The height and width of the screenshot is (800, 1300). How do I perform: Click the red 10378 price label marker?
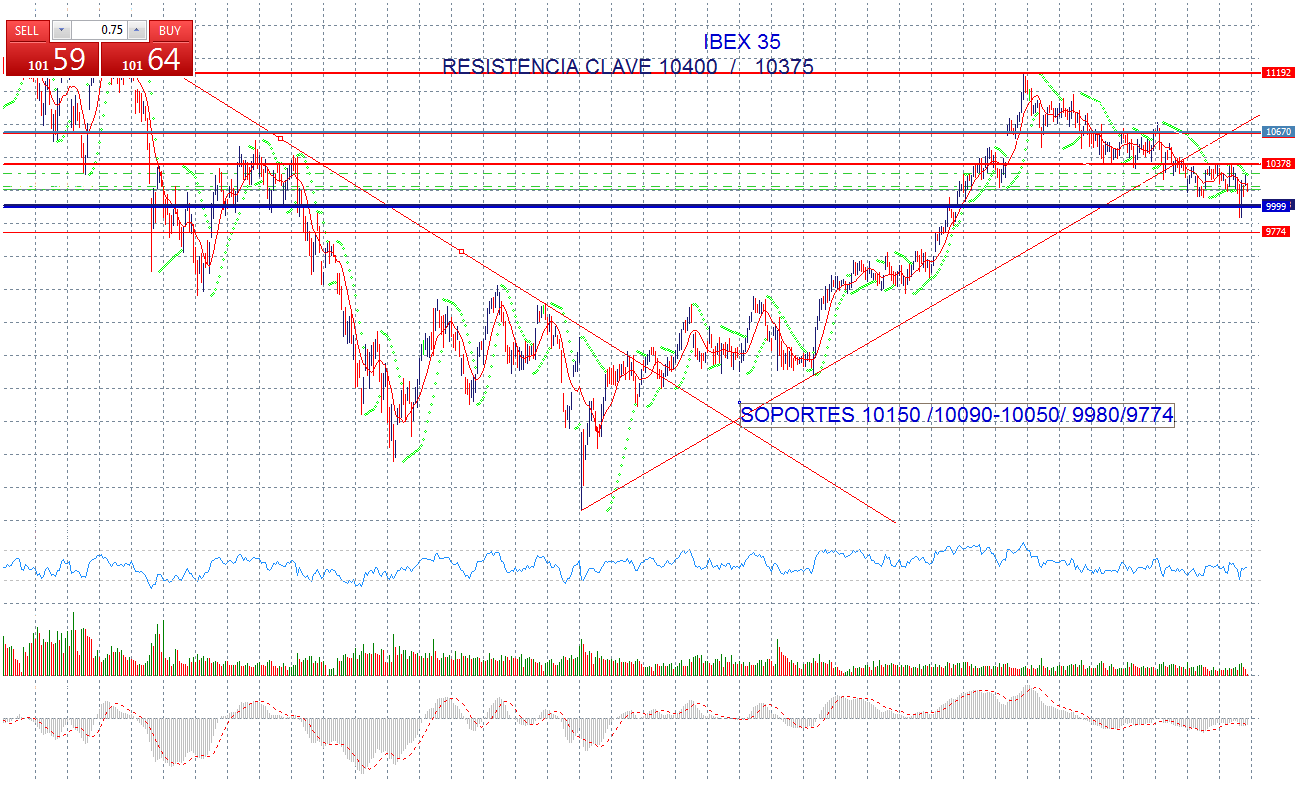(1276, 161)
